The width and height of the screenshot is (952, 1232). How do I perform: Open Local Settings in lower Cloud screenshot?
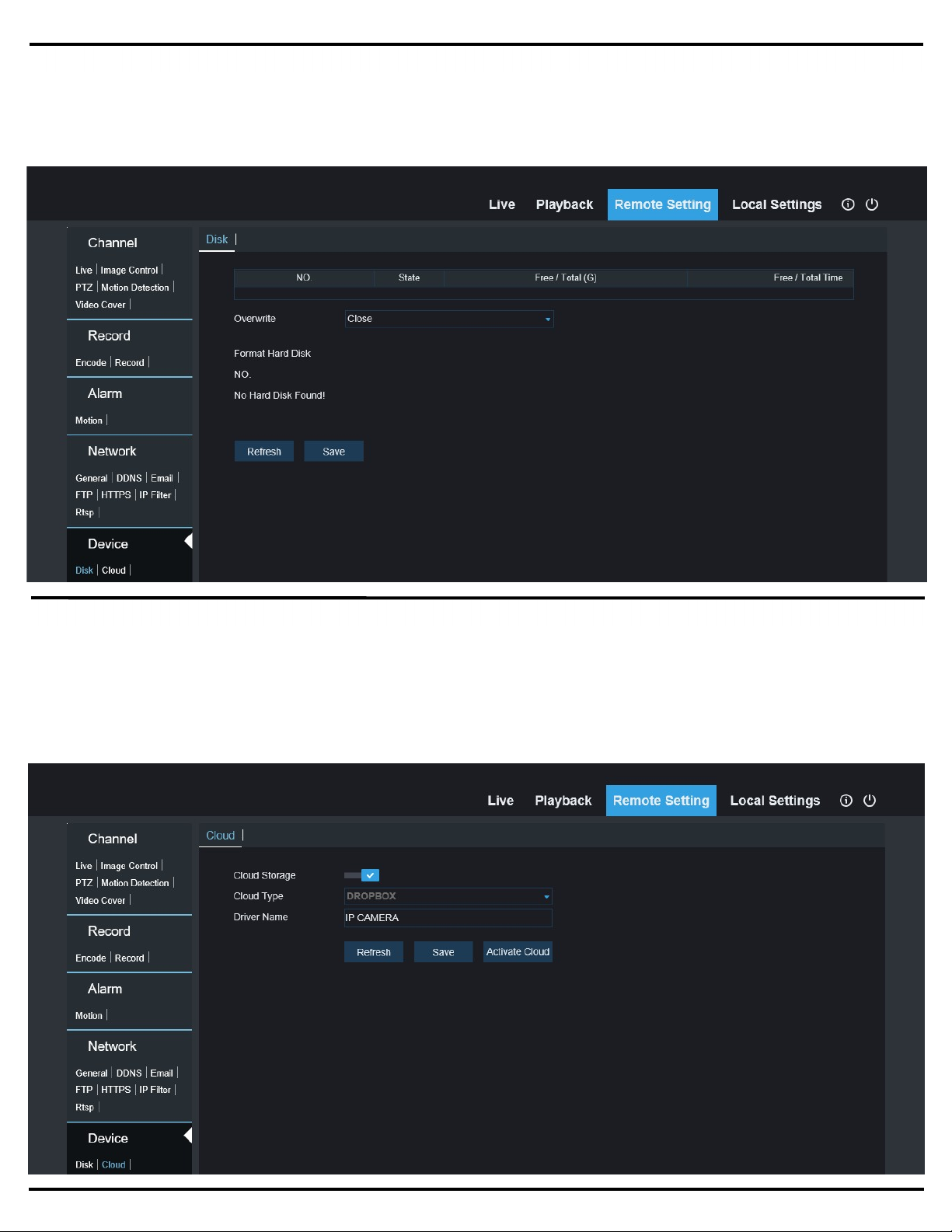click(x=775, y=801)
